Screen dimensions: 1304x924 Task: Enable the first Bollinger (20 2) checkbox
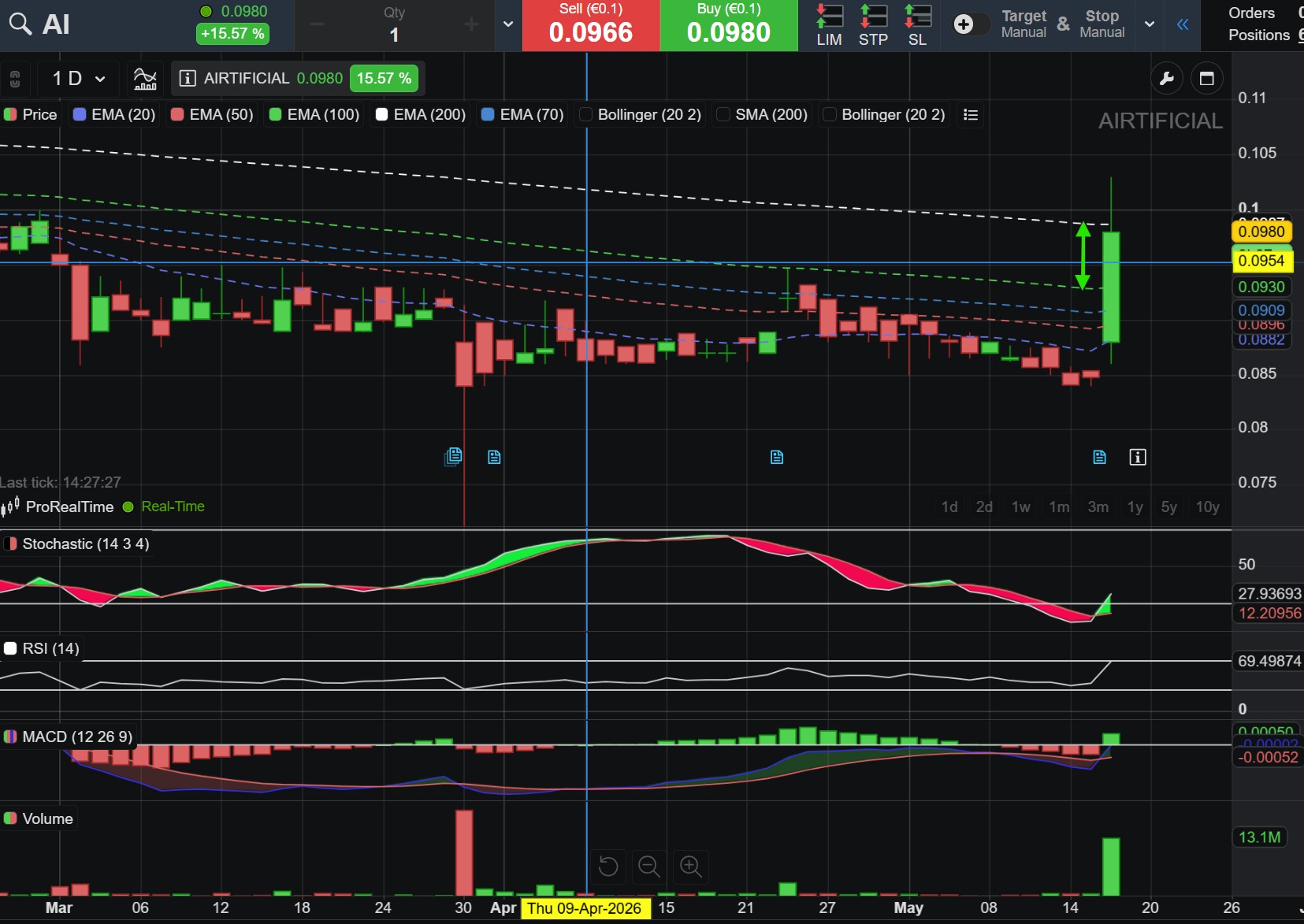pyautogui.click(x=585, y=115)
